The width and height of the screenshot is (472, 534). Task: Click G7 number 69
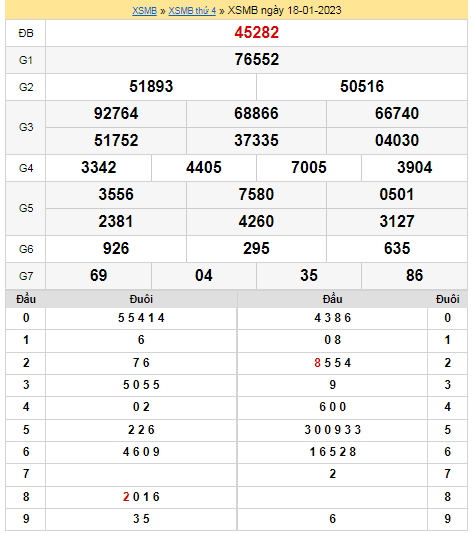[x=98, y=275]
